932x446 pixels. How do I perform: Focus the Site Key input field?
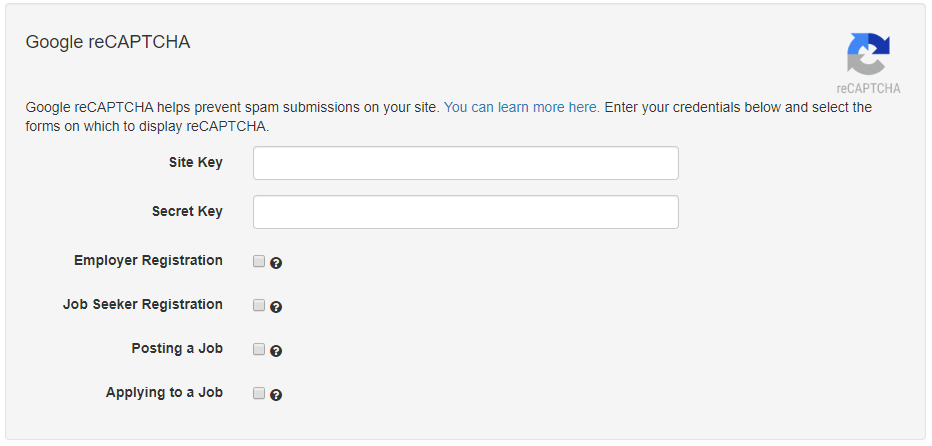pyautogui.click(x=465, y=163)
